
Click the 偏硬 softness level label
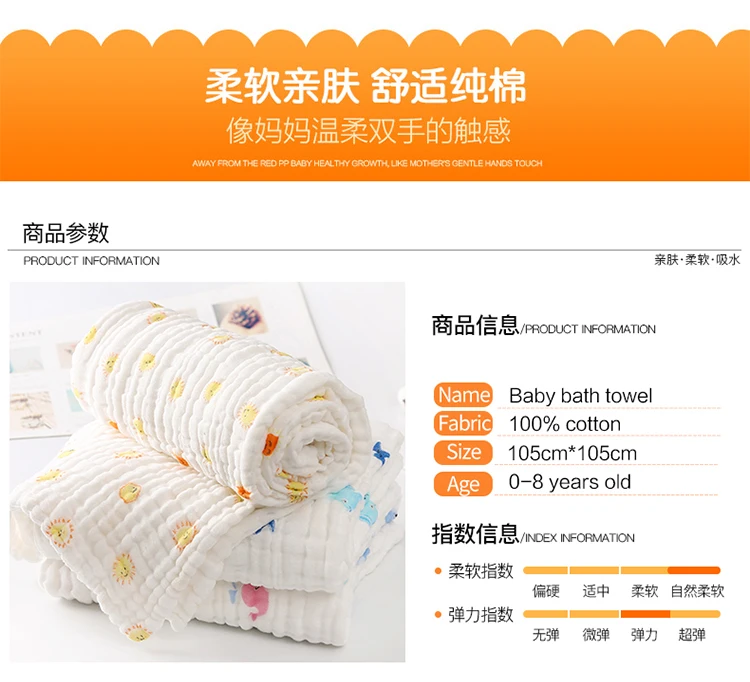pos(546,592)
